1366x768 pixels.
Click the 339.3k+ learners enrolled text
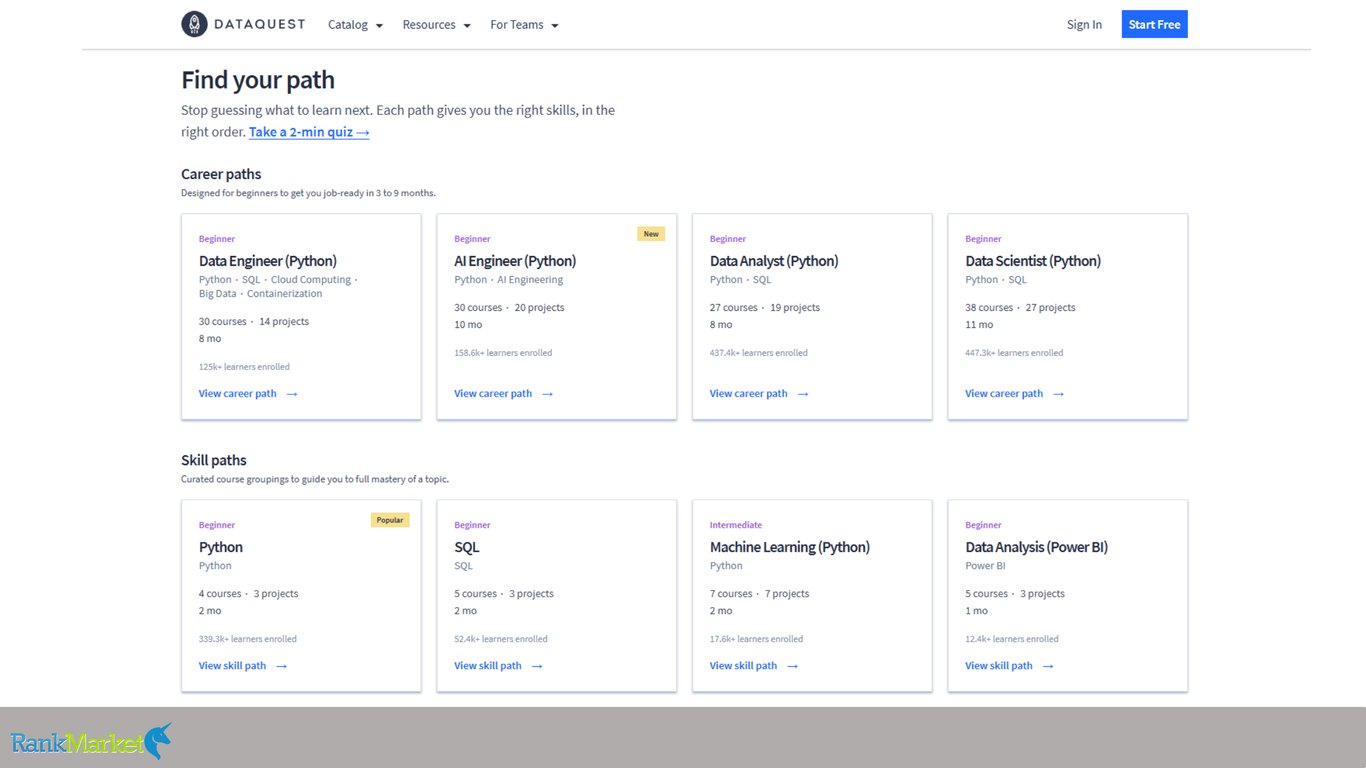point(248,639)
